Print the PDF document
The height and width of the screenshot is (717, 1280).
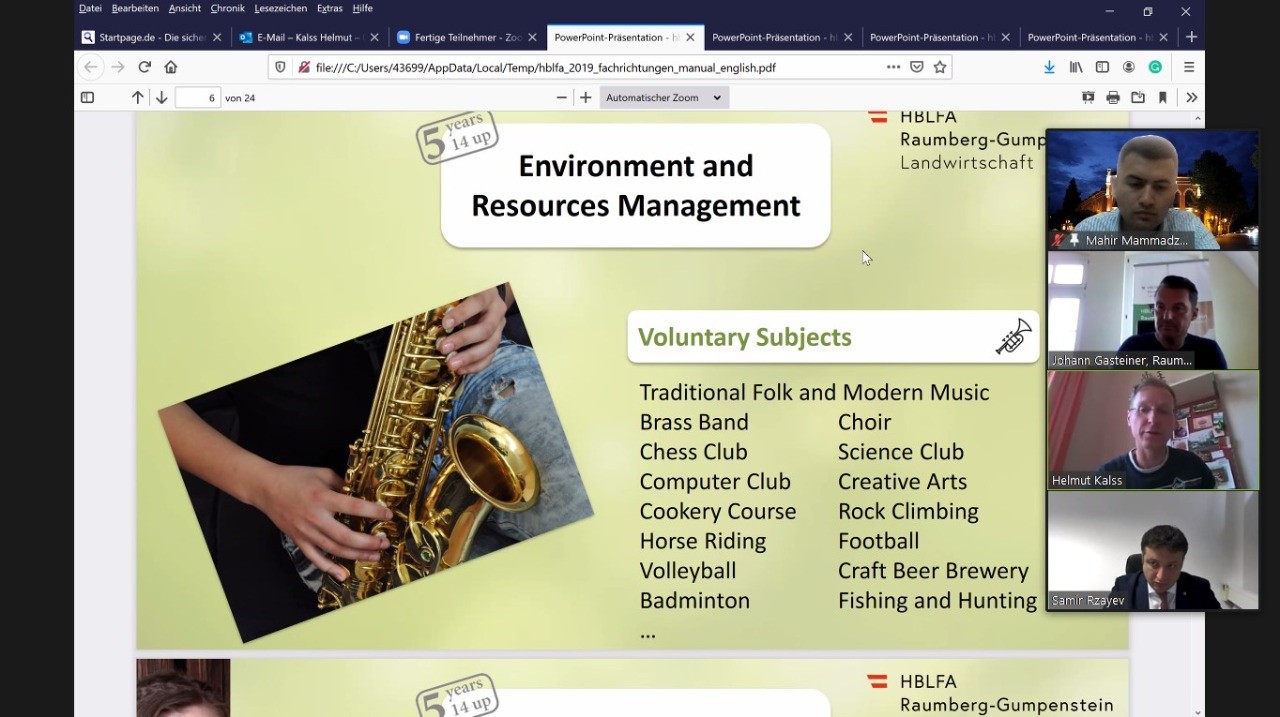[1113, 98]
